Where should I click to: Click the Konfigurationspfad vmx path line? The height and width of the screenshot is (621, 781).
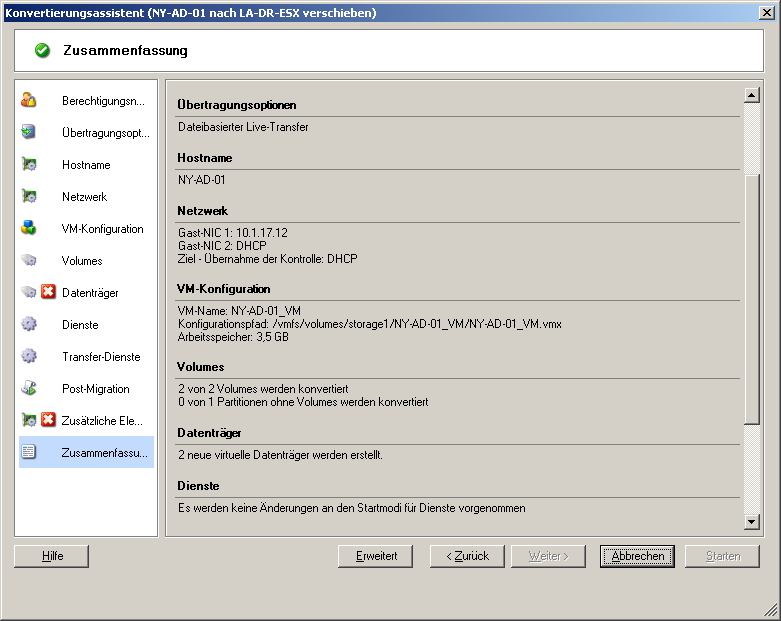(x=370, y=324)
